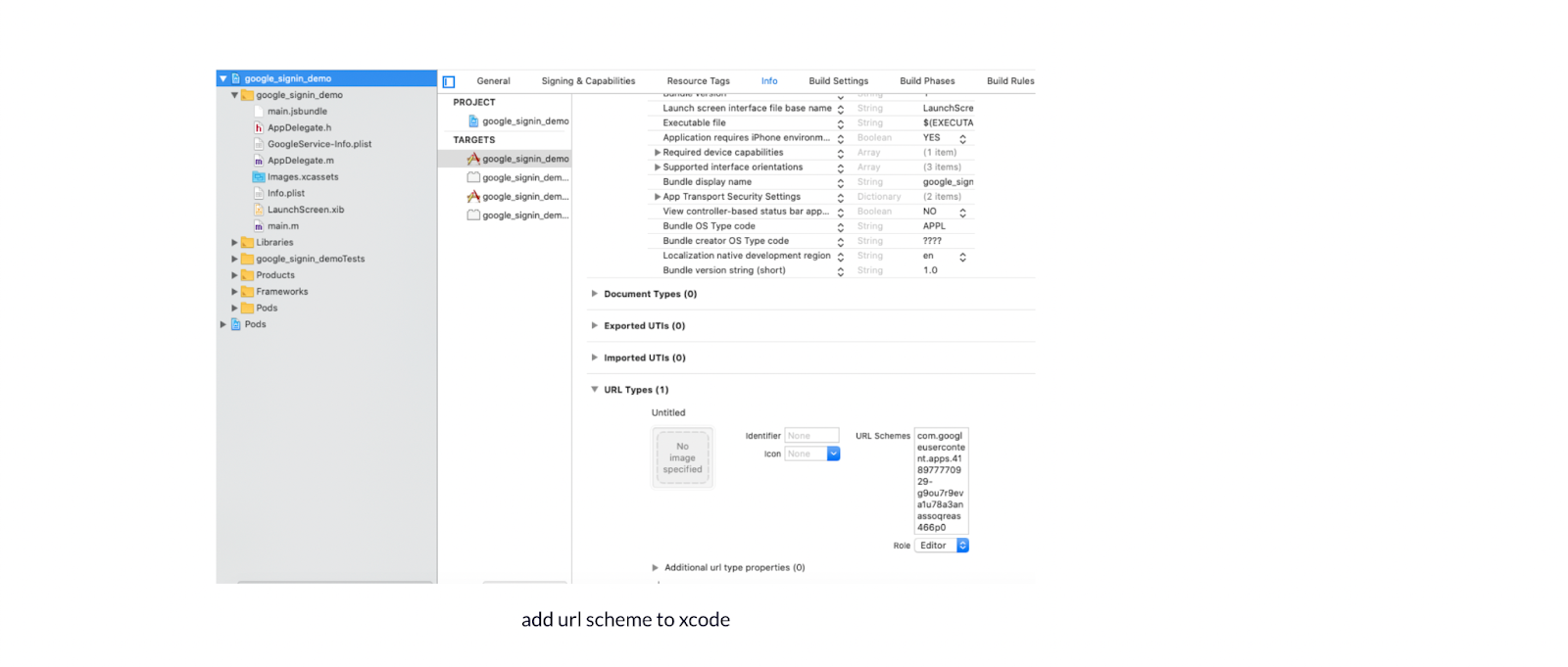Open the General tab
Screen dimensions: 1568x667
tap(493, 81)
